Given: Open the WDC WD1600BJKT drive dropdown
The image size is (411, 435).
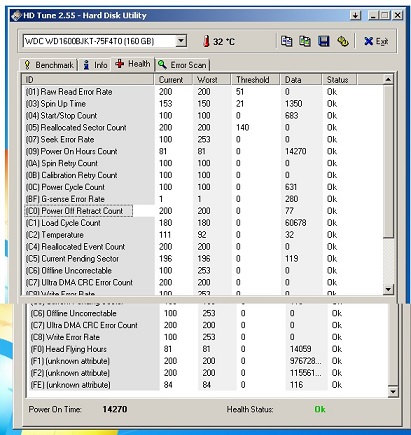Looking at the screenshot, I should click(x=180, y=41).
